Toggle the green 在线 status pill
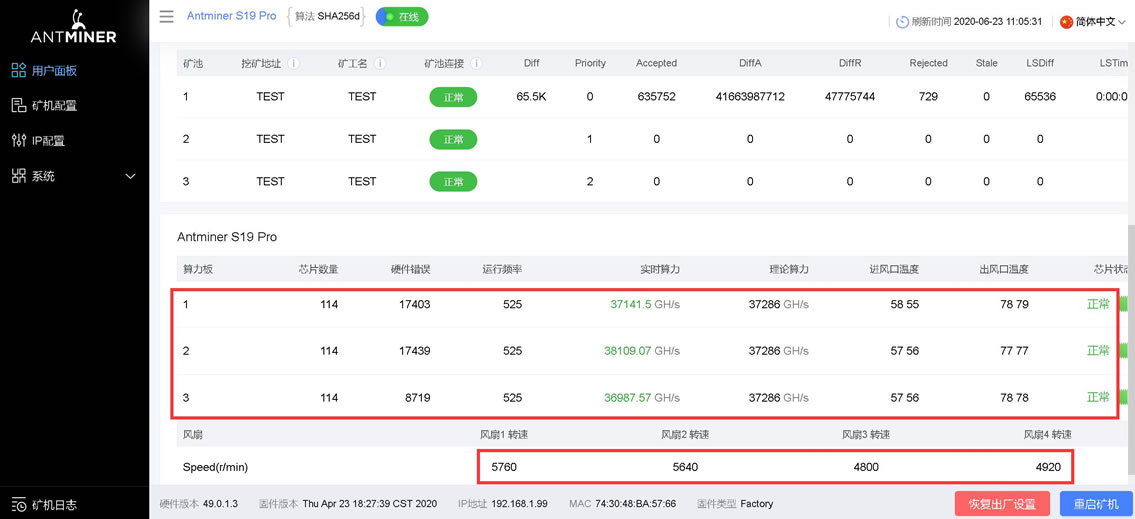Screen dimensions: 1135x519 (402, 17)
